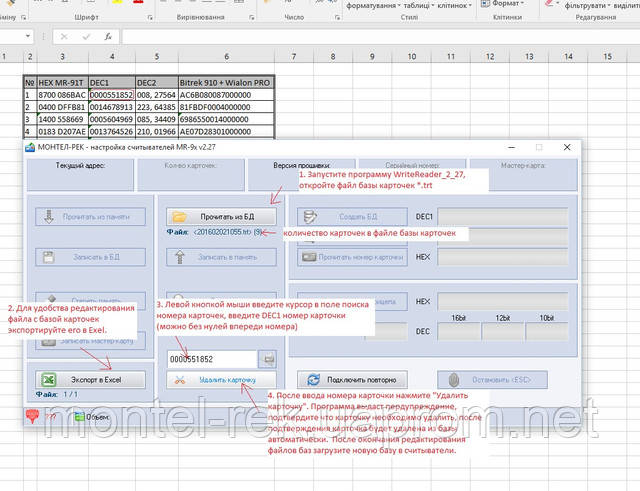The height and width of the screenshot is (491, 640).
Task: Click the Записать в память button
Action: click(221, 257)
